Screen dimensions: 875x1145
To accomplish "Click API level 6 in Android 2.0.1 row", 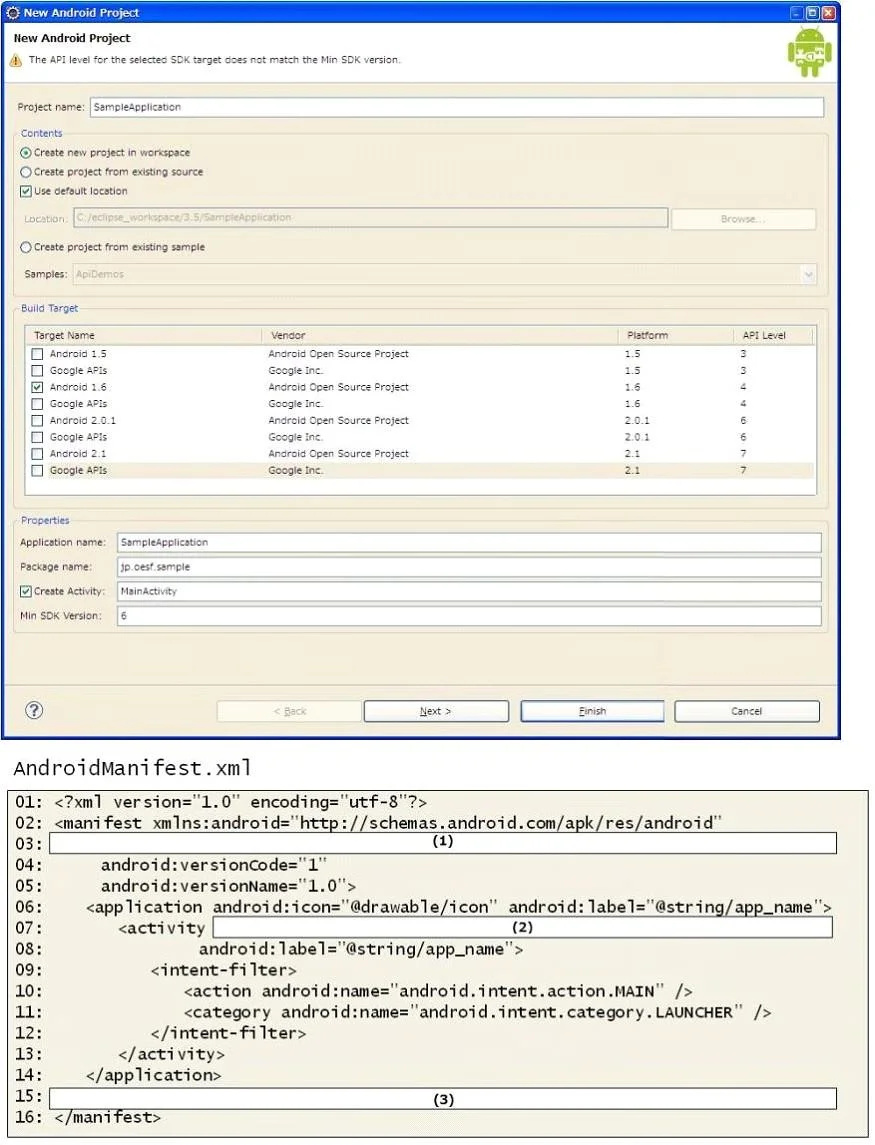I will pyautogui.click(x=743, y=421).
